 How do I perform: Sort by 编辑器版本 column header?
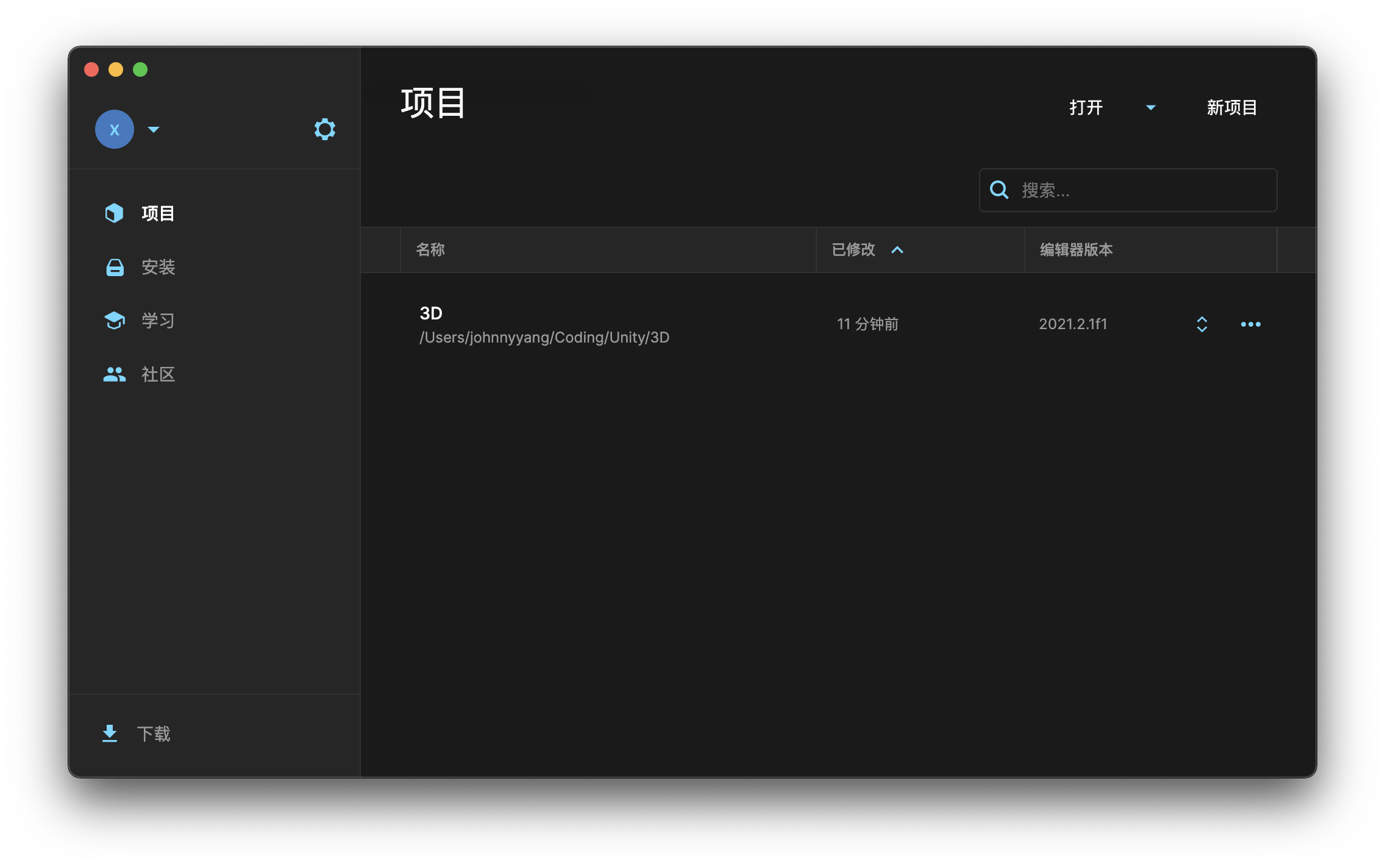click(x=1076, y=250)
